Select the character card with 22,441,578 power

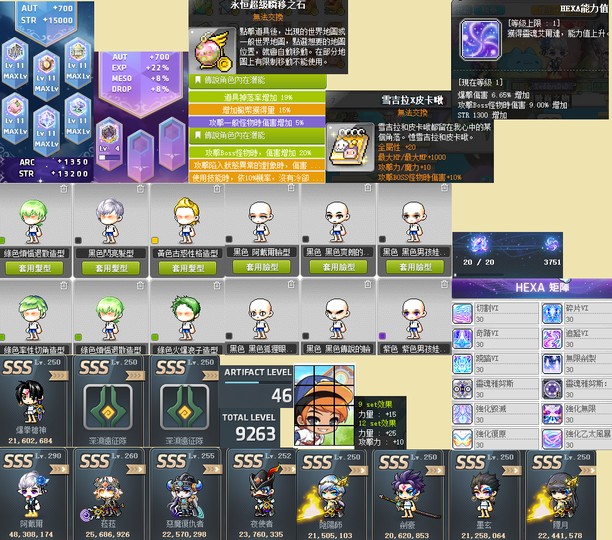click(560, 496)
